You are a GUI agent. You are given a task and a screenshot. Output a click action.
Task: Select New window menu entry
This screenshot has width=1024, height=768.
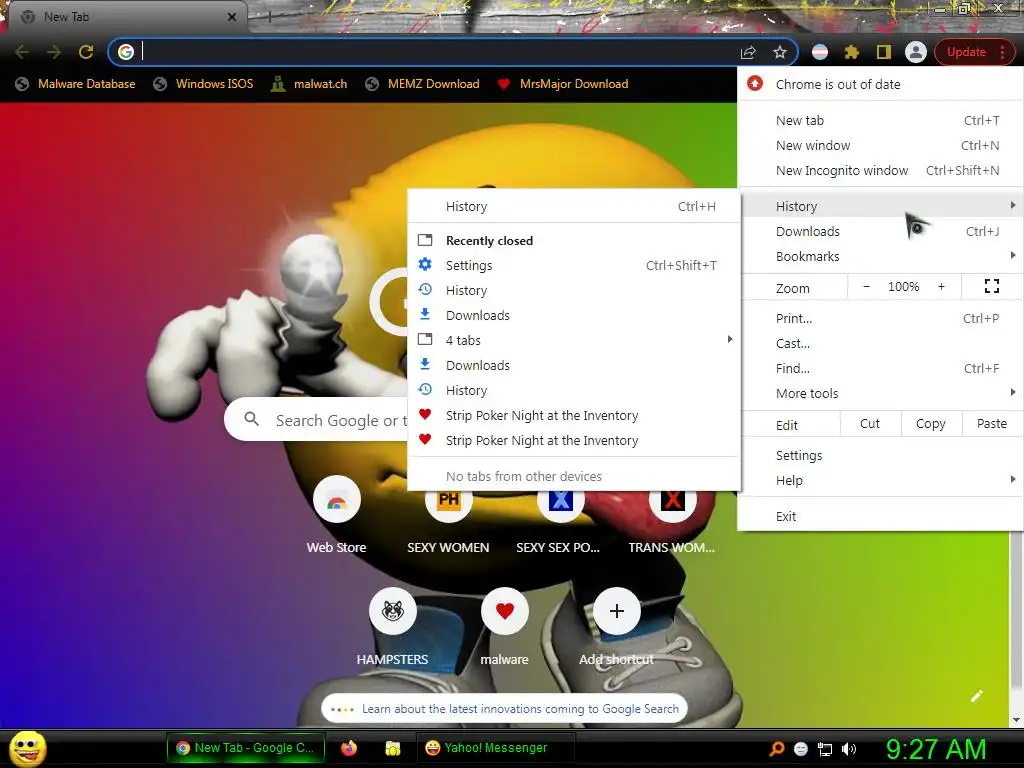880,146
